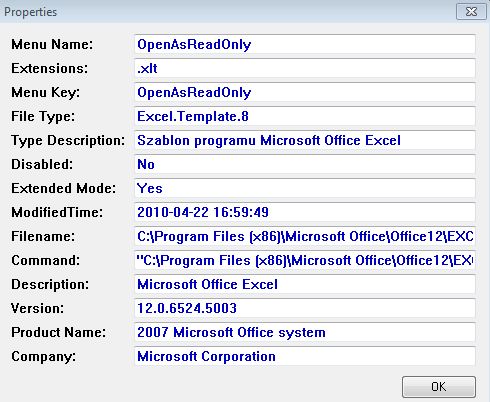
Task: Click the "Company:" label
Action: (44, 357)
